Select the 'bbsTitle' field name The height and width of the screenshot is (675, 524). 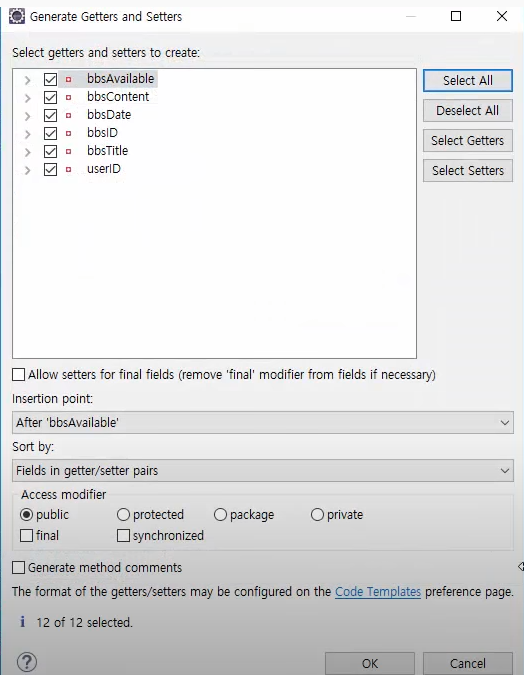point(108,151)
